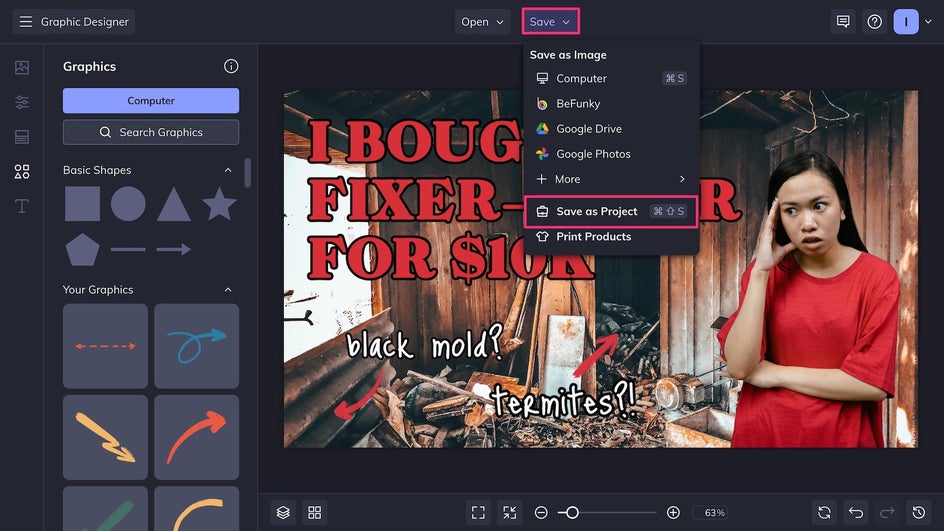Save image to Google Drive
The height and width of the screenshot is (531, 944).
[x=610, y=129]
